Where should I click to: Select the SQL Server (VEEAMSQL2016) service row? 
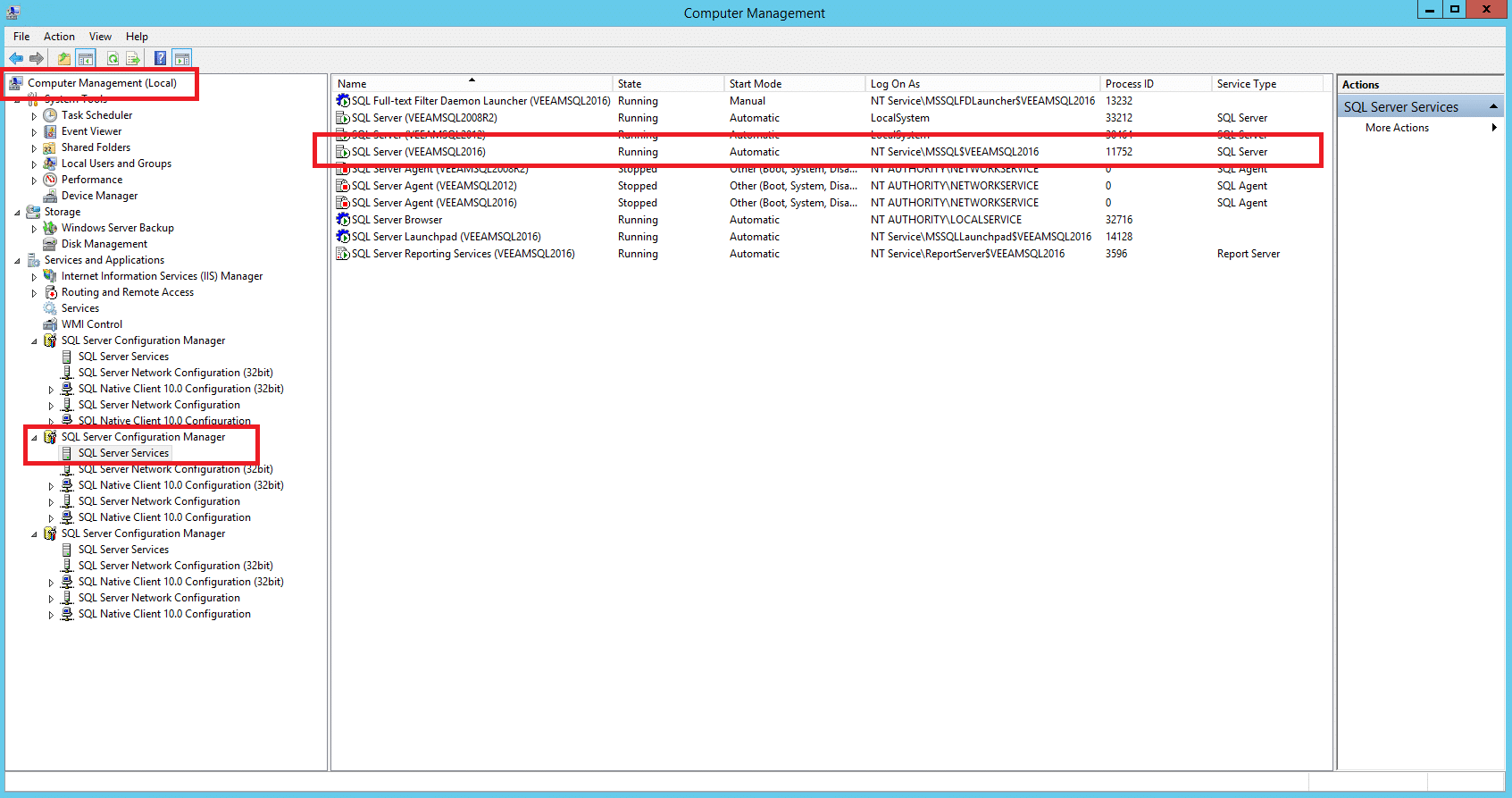(828, 152)
